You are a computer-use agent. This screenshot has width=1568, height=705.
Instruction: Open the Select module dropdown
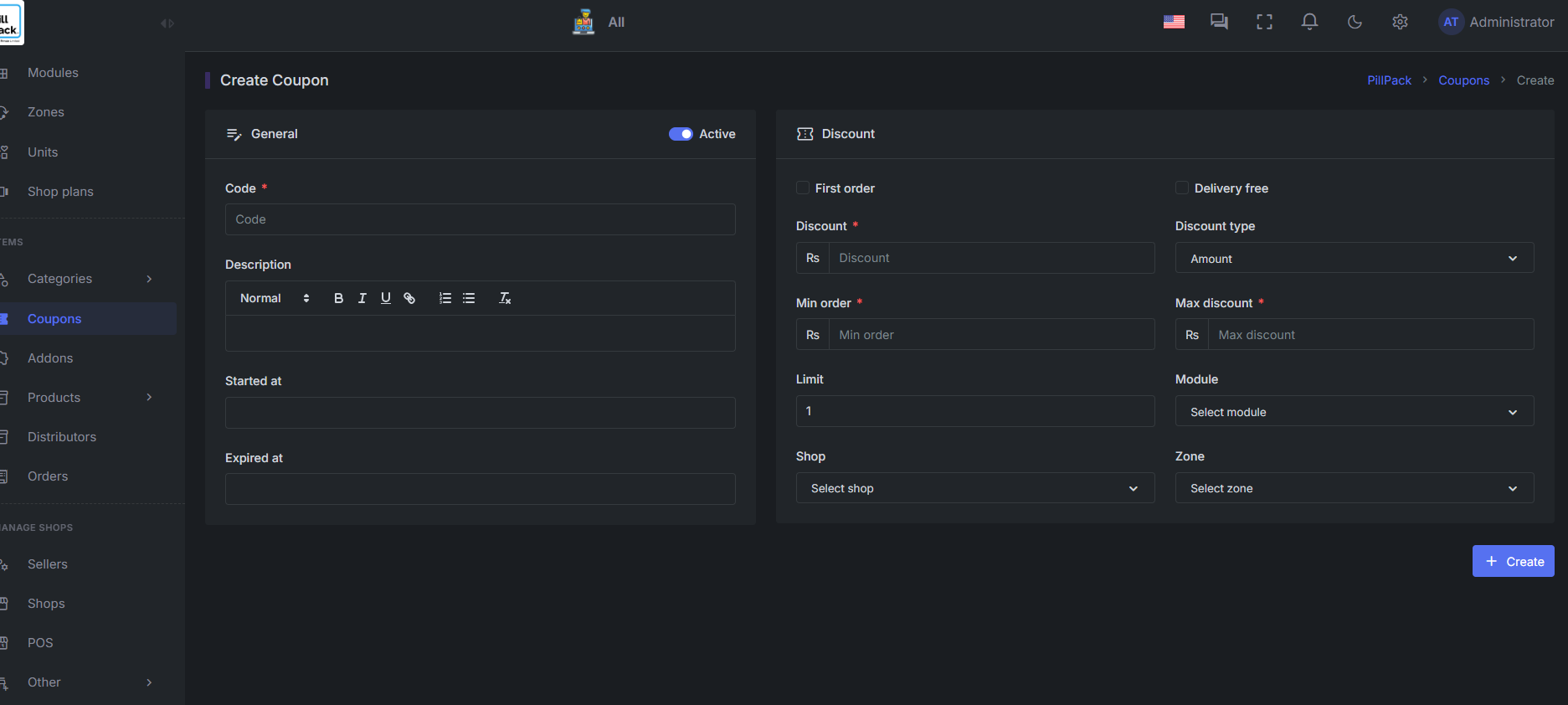tap(1354, 412)
